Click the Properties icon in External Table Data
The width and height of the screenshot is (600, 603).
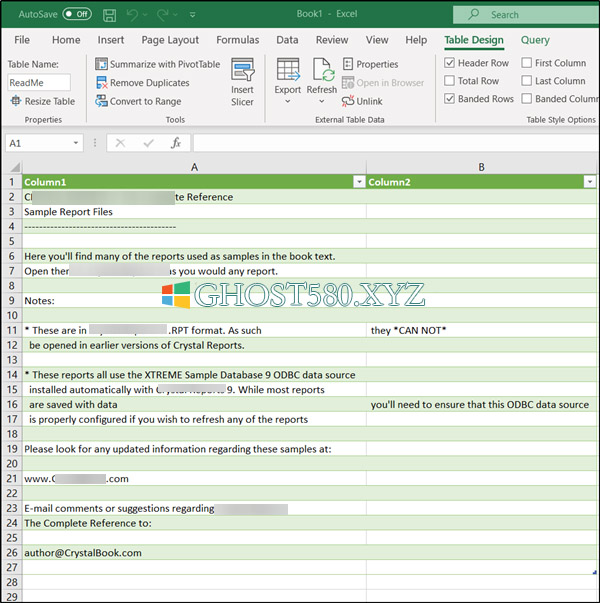pos(348,64)
